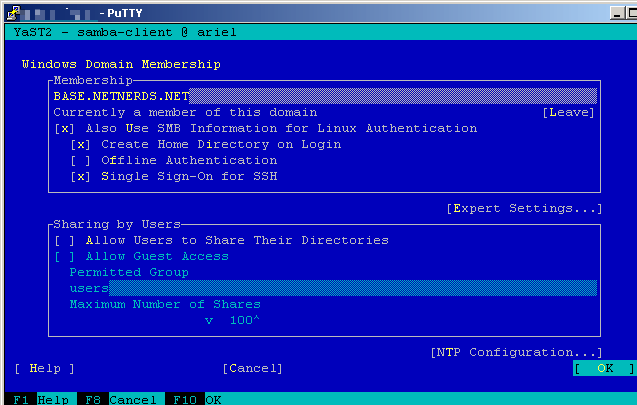Open the PuTTY system menu icon
This screenshot has width=637, height=405.
click(9, 9)
